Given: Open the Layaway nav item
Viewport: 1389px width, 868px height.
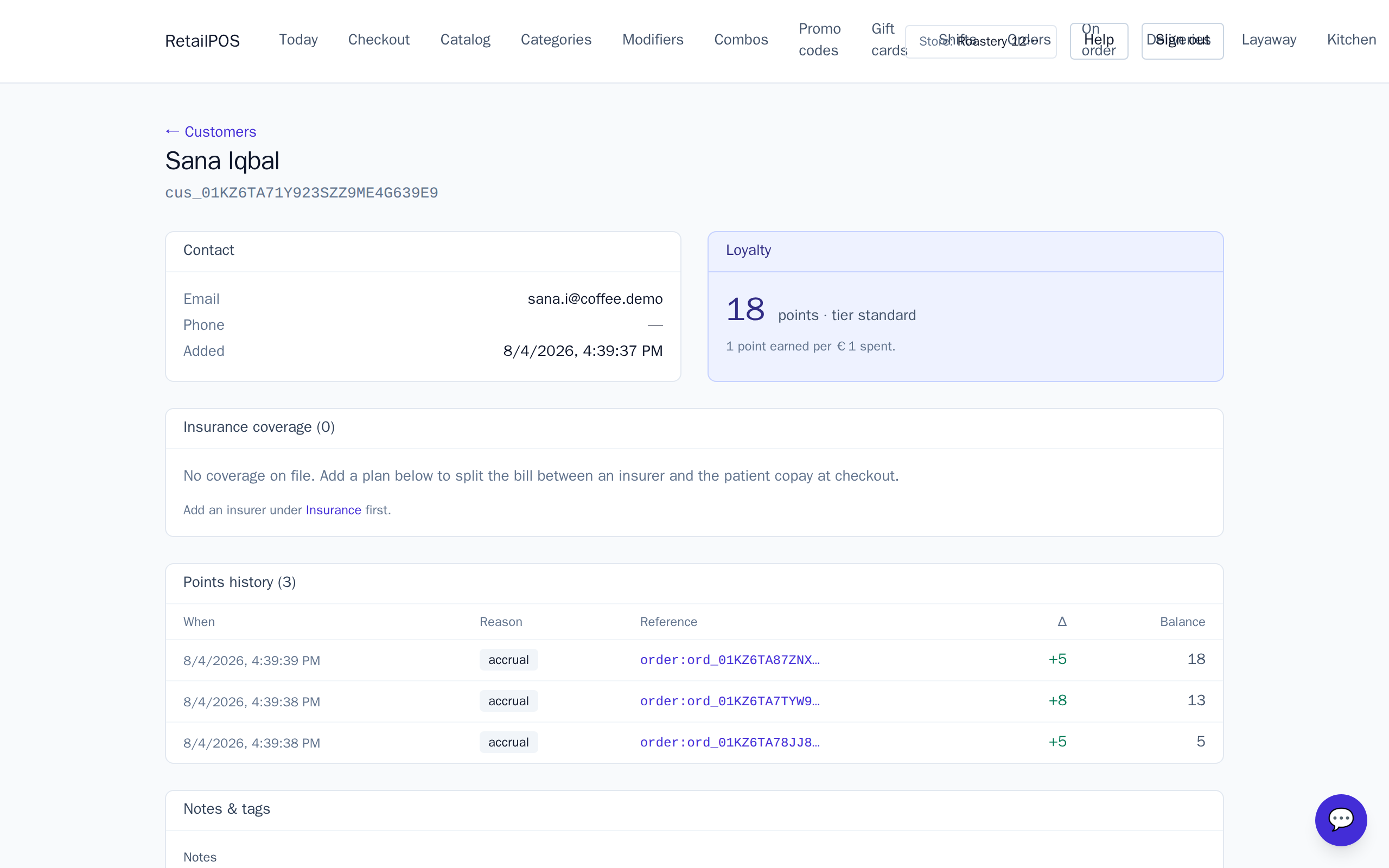Looking at the screenshot, I should tap(1269, 40).
